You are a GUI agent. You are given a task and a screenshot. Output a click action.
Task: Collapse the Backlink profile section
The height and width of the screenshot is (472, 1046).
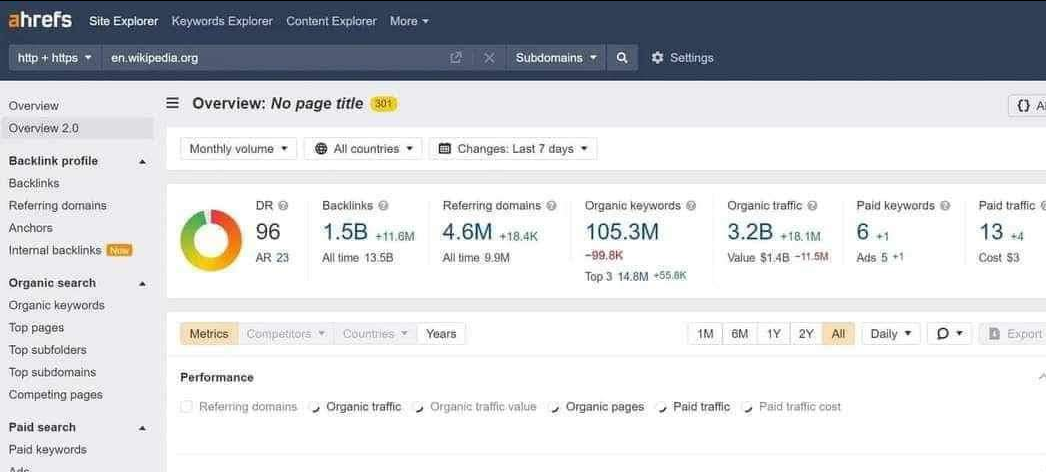point(142,161)
